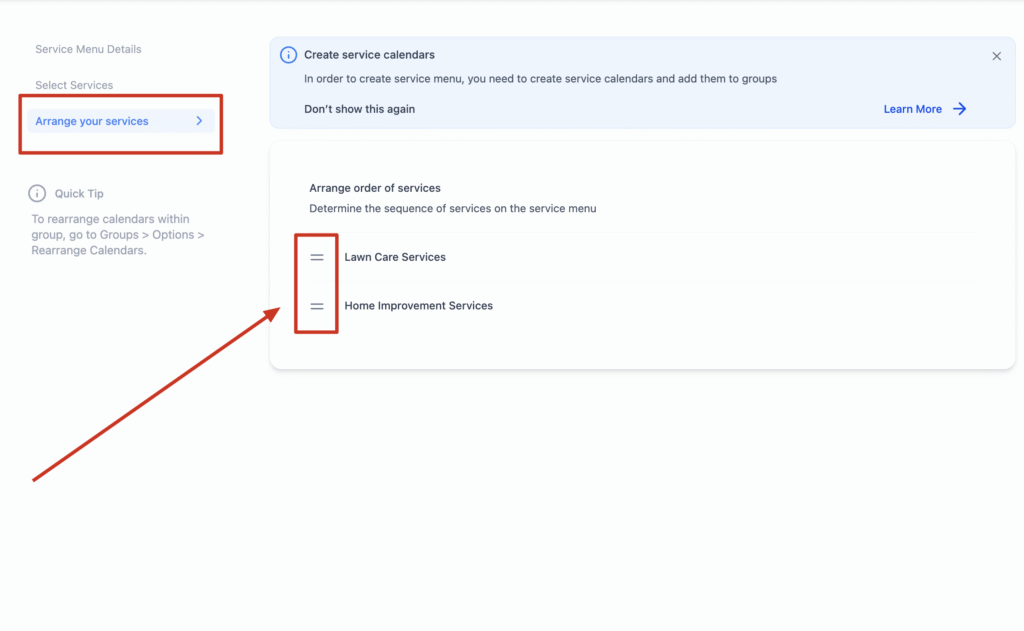This screenshot has width=1024, height=631.
Task: Click the arrow icon beside Learn More
Action: [x=959, y=109]
